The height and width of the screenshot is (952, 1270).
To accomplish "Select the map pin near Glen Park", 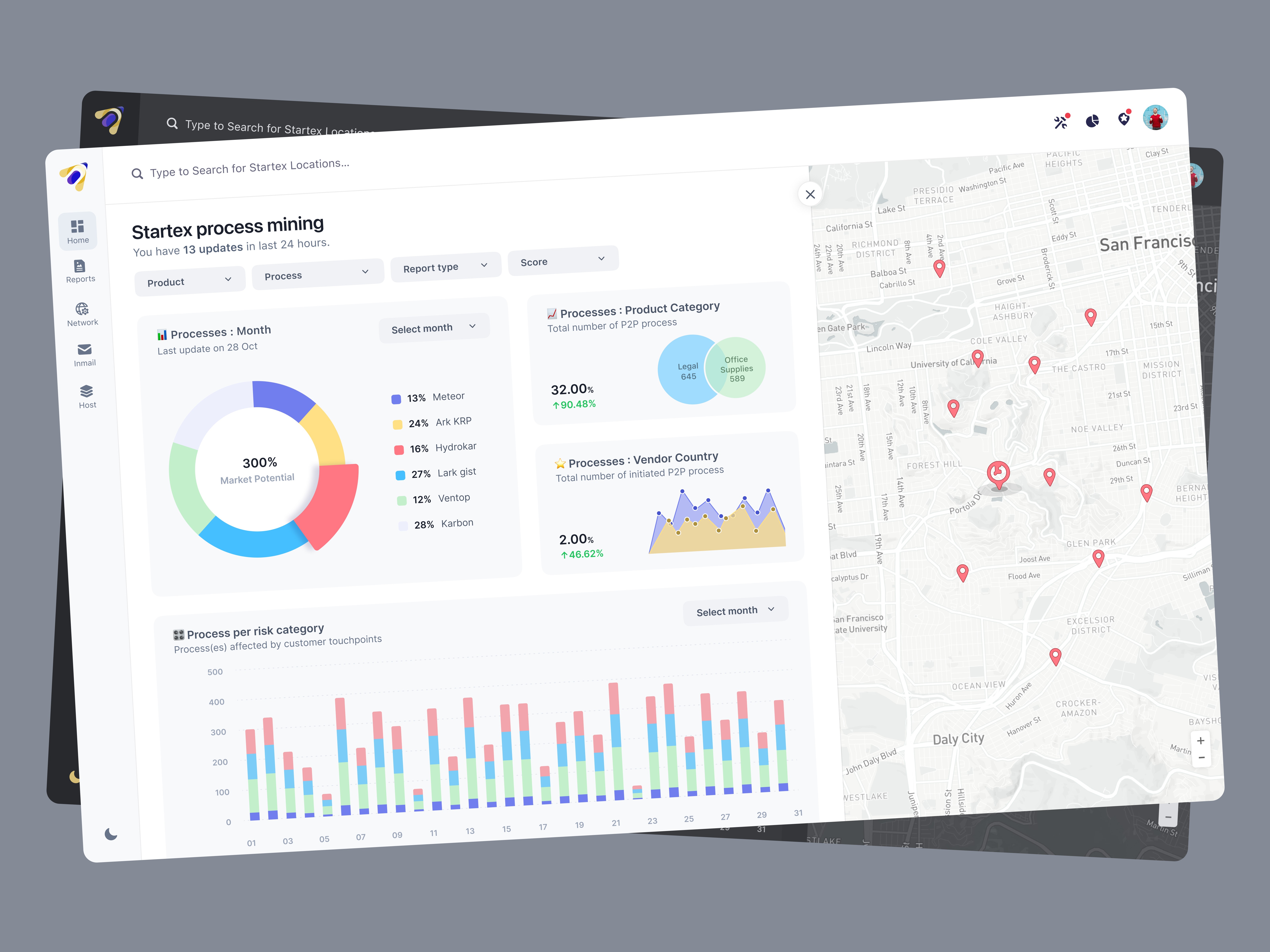I will click(1098, 558).
